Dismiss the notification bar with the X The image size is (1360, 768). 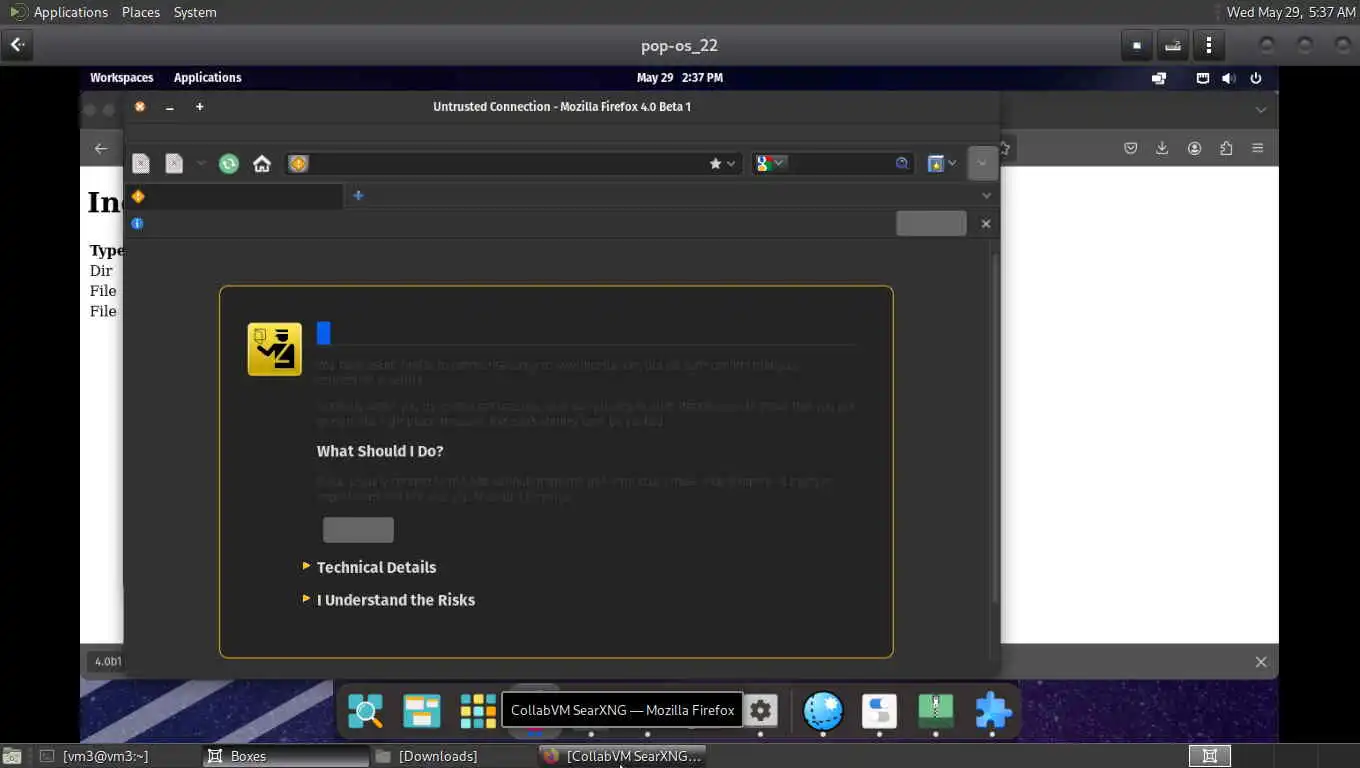coord(986,223)
